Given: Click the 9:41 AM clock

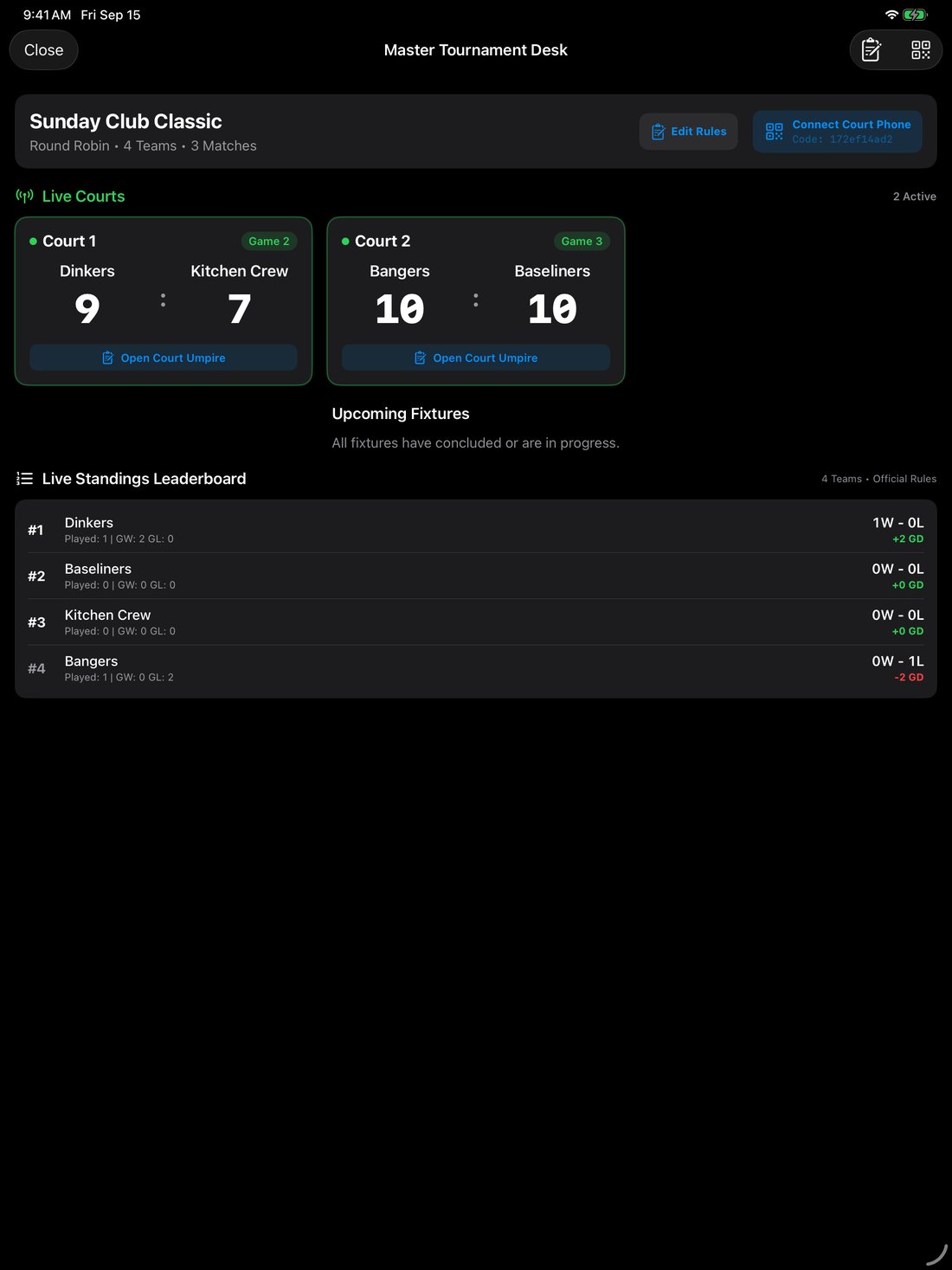Looking at the screenshot, I should [x=47, y=15].
